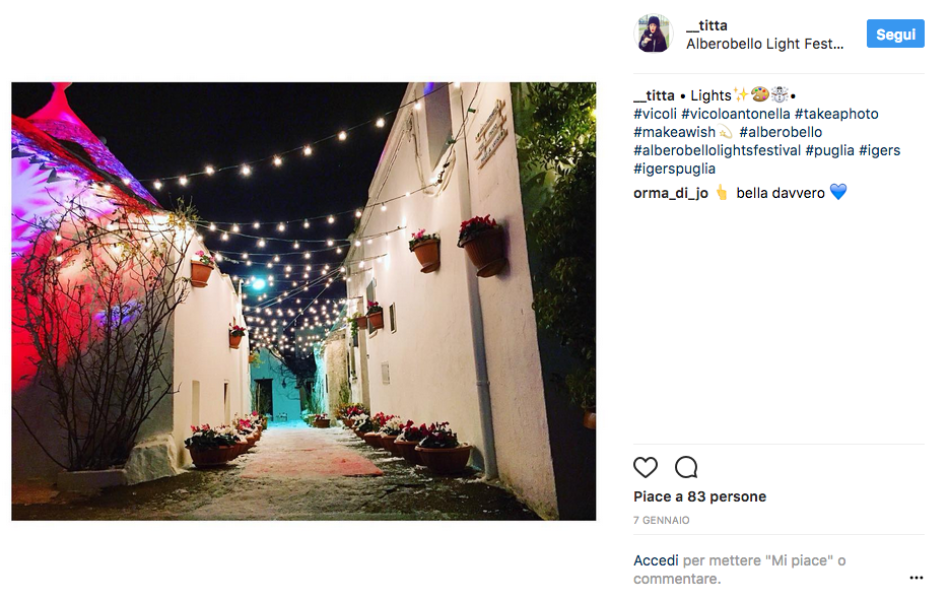The image size is (948, 600).
Task: Open the #igers hashtag
Action: pyautogui.click(x=879, y=150)
